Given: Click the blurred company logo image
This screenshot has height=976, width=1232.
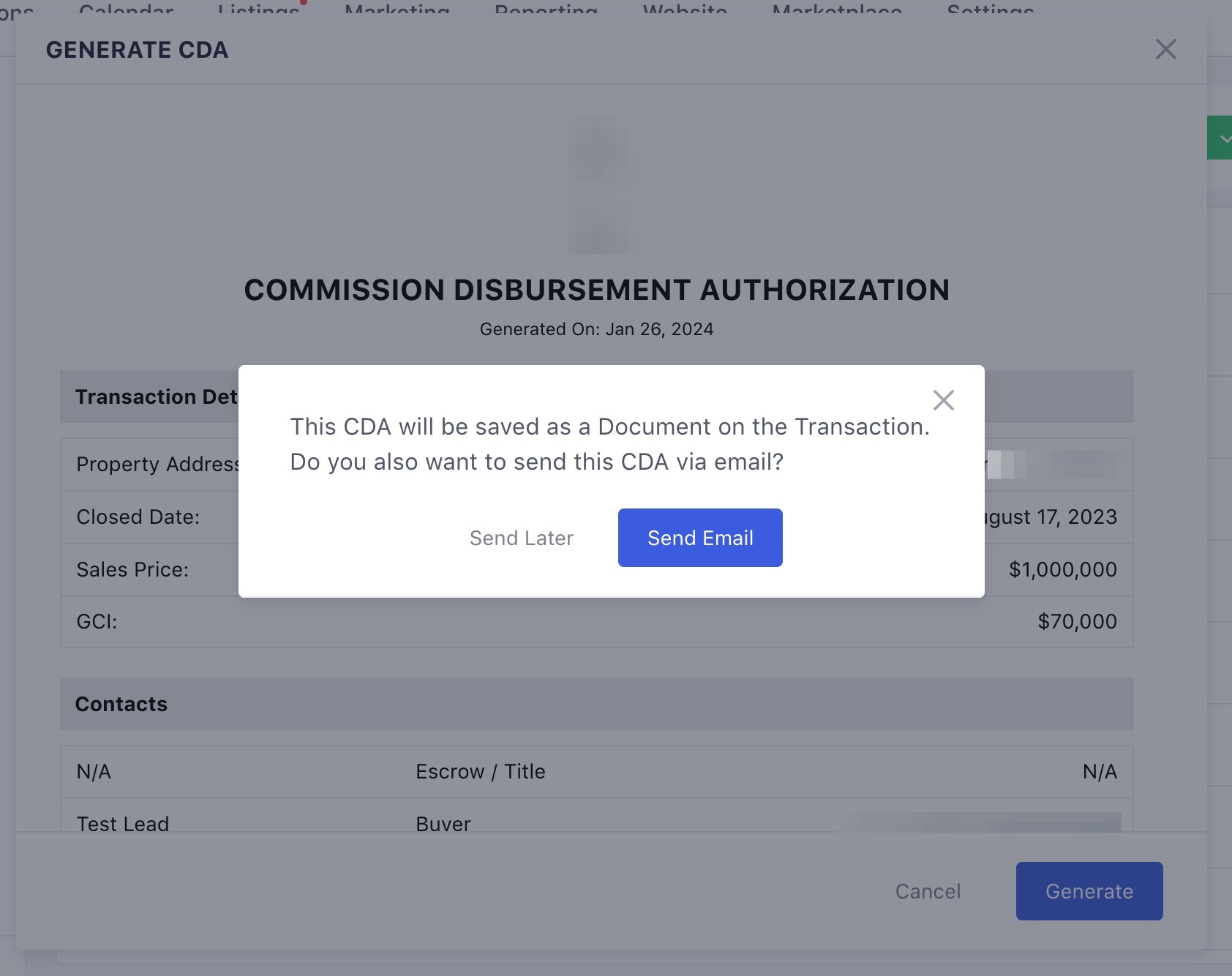Looking at the screenshot, I should 604,184.
